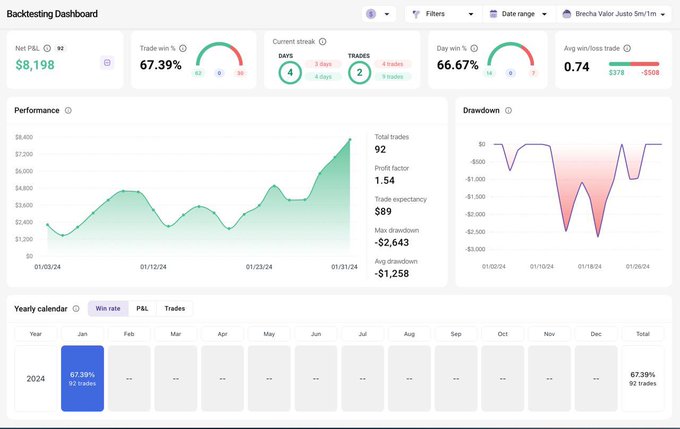Click the purple icon in Net P&L card
Screen dimensions: 680x429
107,63
